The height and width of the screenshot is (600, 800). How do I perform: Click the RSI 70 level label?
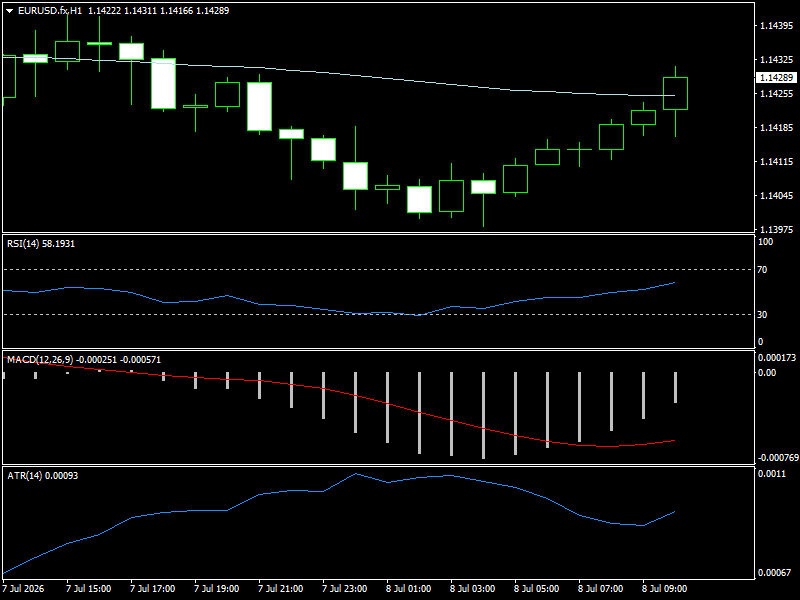click(762, 270)
